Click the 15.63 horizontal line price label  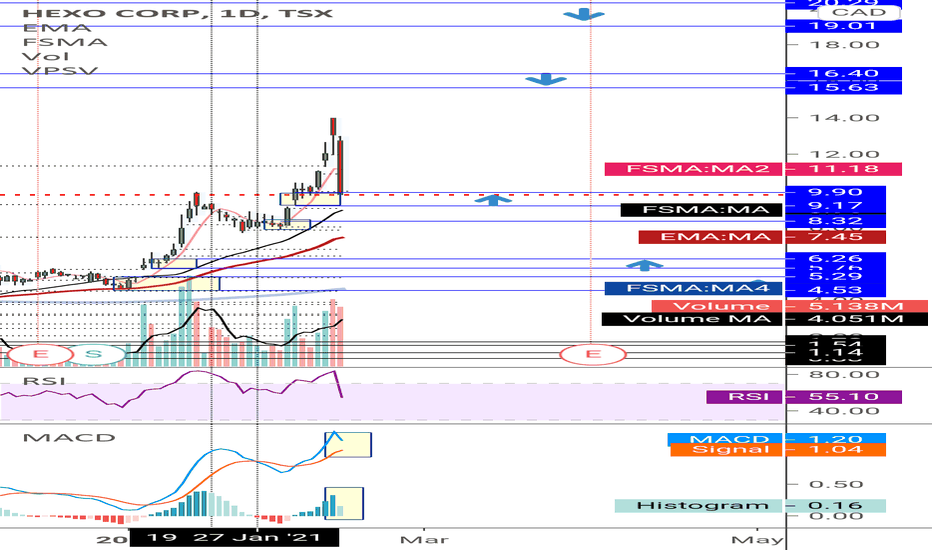[x=843, y=87]
